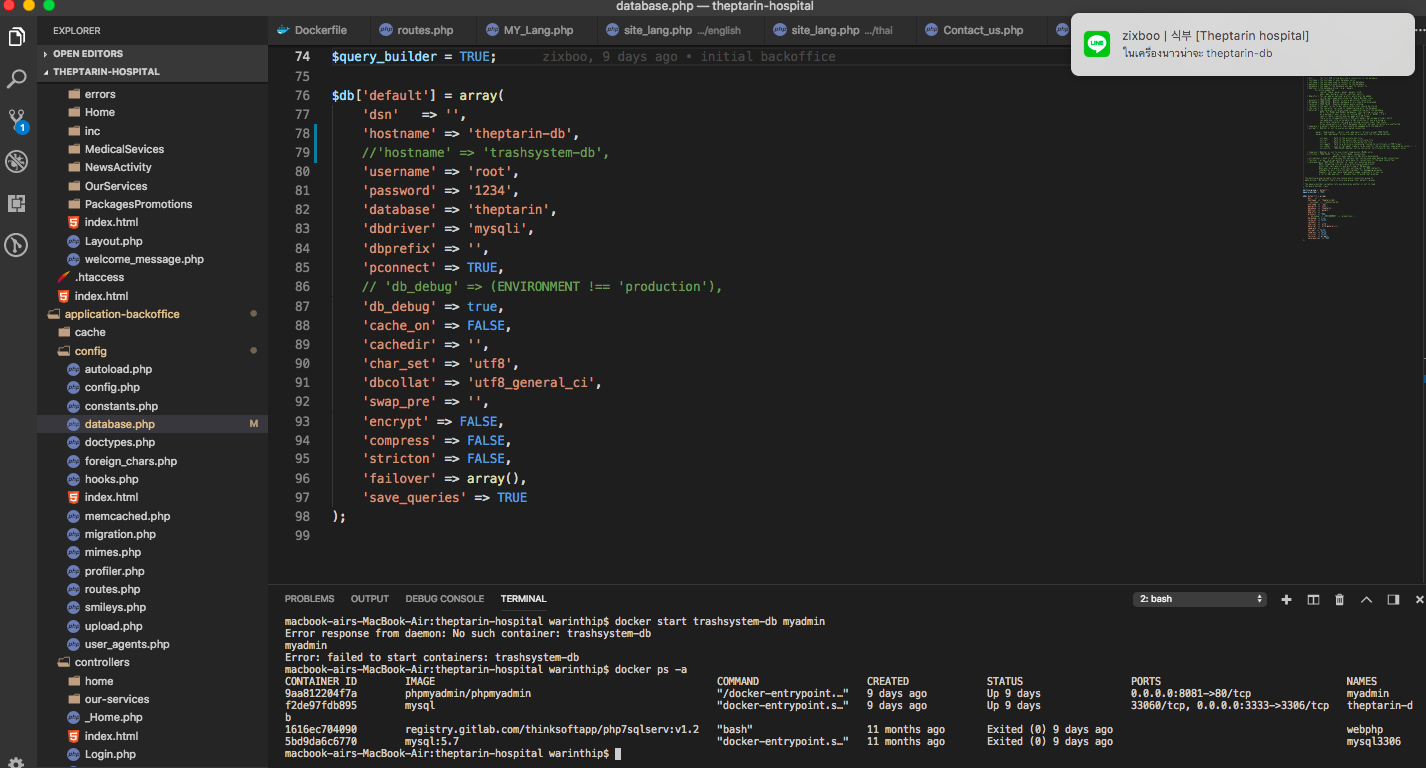The height and width of the screenshot is (768, 1426).
Task: Select terminal from 2: bash dropdown
Action: (1200, 599)
